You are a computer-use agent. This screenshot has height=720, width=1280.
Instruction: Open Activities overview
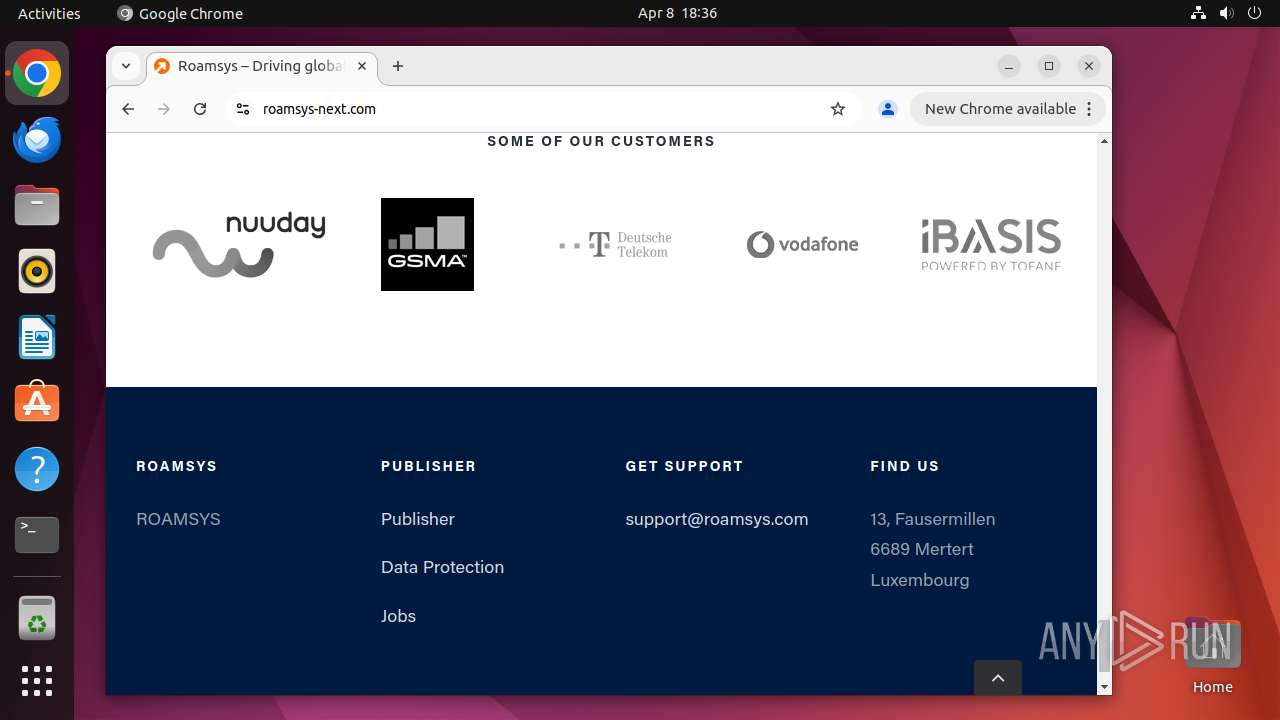[x=49, y=13]
